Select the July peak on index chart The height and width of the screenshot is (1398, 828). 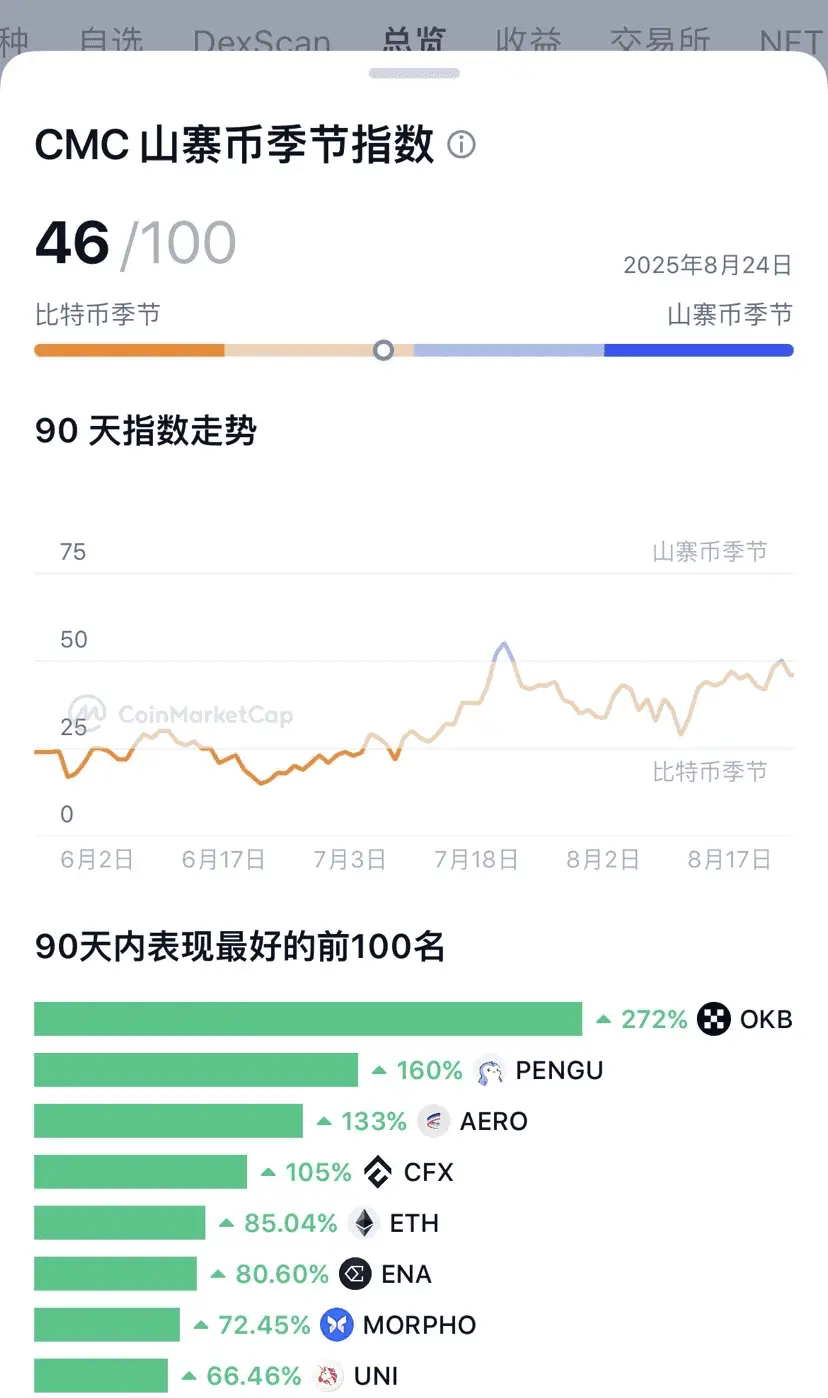503,646
